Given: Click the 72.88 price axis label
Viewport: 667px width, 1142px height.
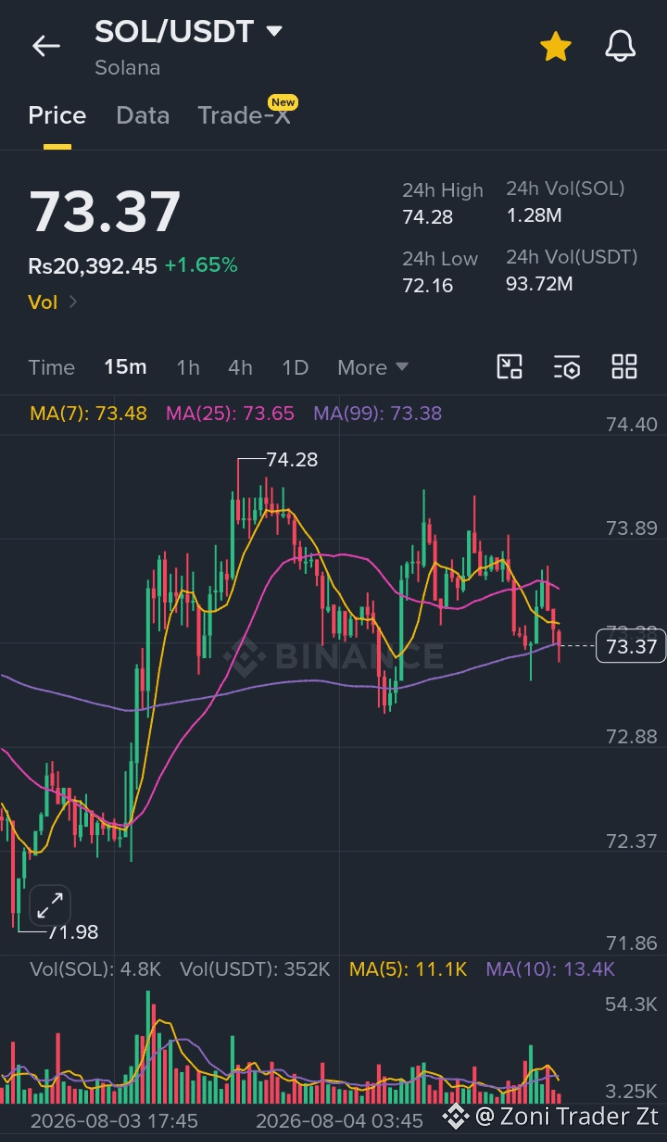Looking at the screenshot, I should pos(631,737).
